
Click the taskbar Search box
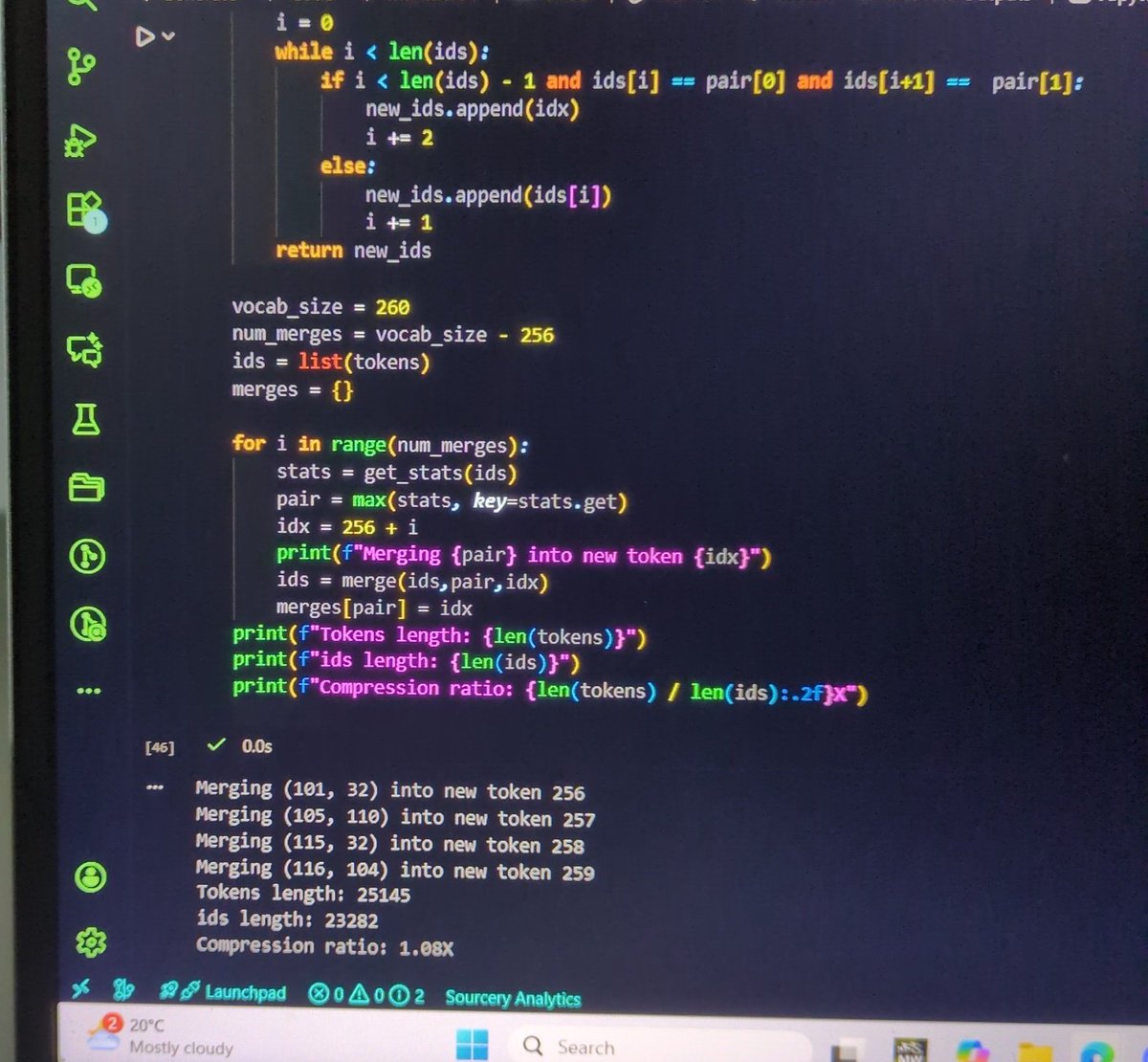click(x=658, y=1047)
